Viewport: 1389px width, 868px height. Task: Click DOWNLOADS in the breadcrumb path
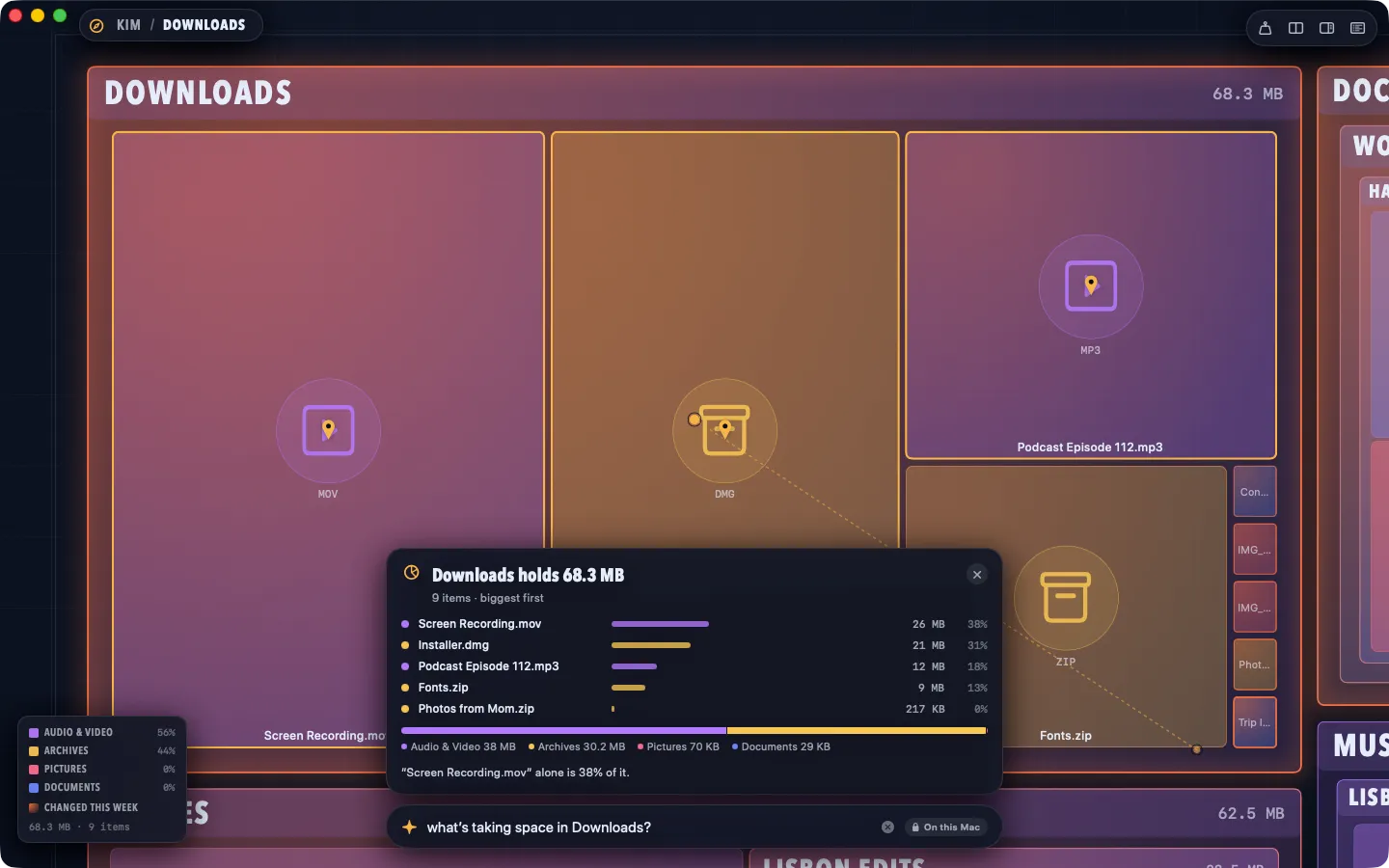pos(204,25)
